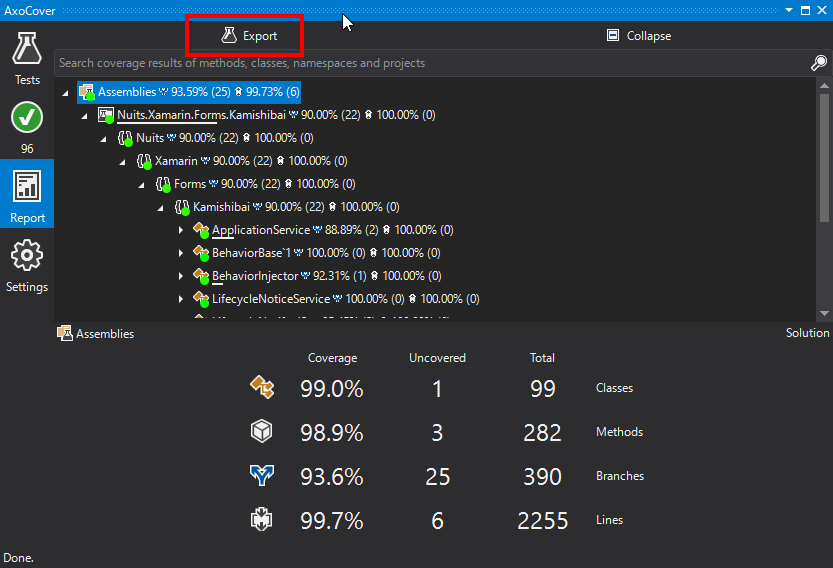Screen dimensions: 833x568
Task: Click the Uncovered column header
Action: tap(437, 358)
